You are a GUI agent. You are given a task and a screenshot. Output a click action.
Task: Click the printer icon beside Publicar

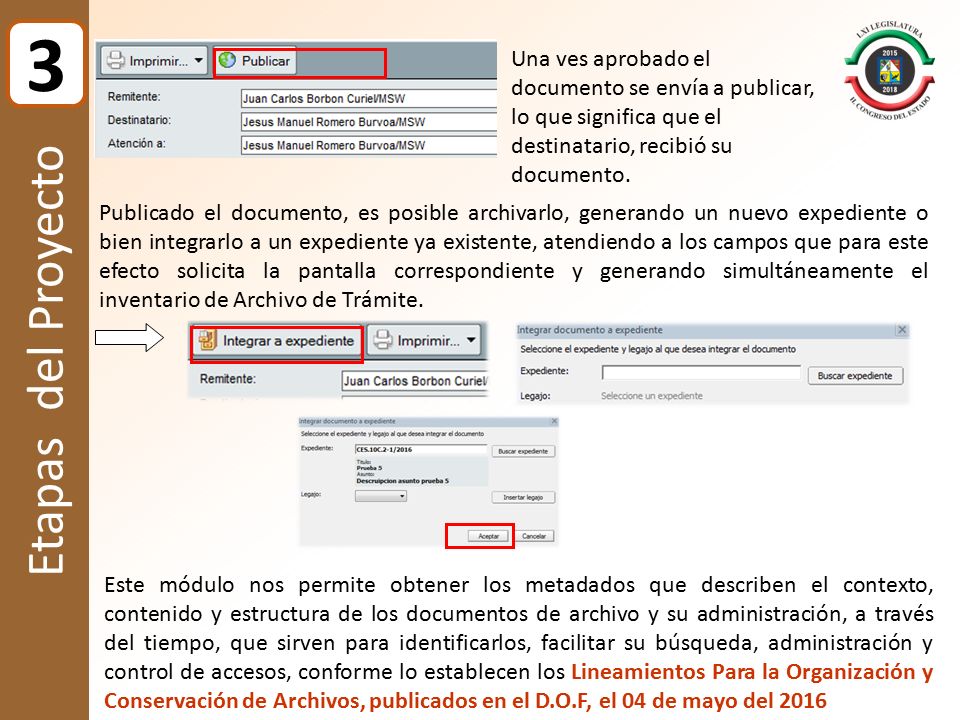pyautogui.click(x=115, y=61)
